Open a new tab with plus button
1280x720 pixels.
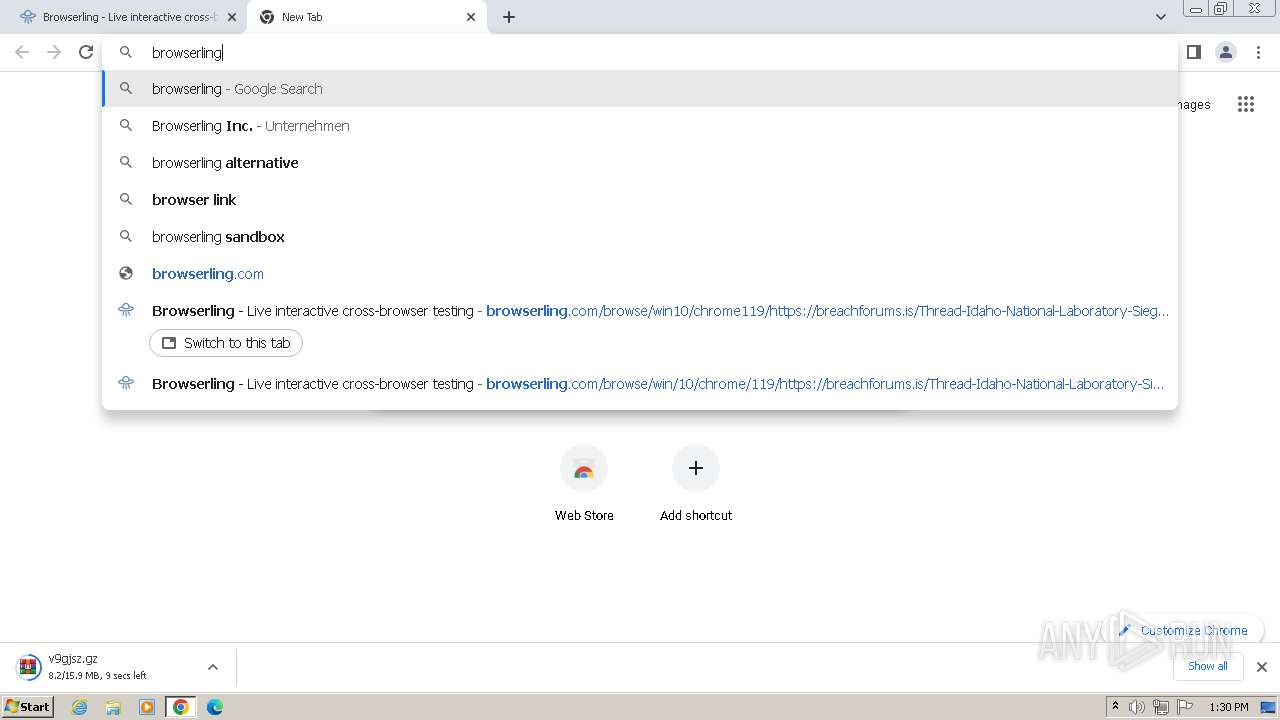point(509,17)
